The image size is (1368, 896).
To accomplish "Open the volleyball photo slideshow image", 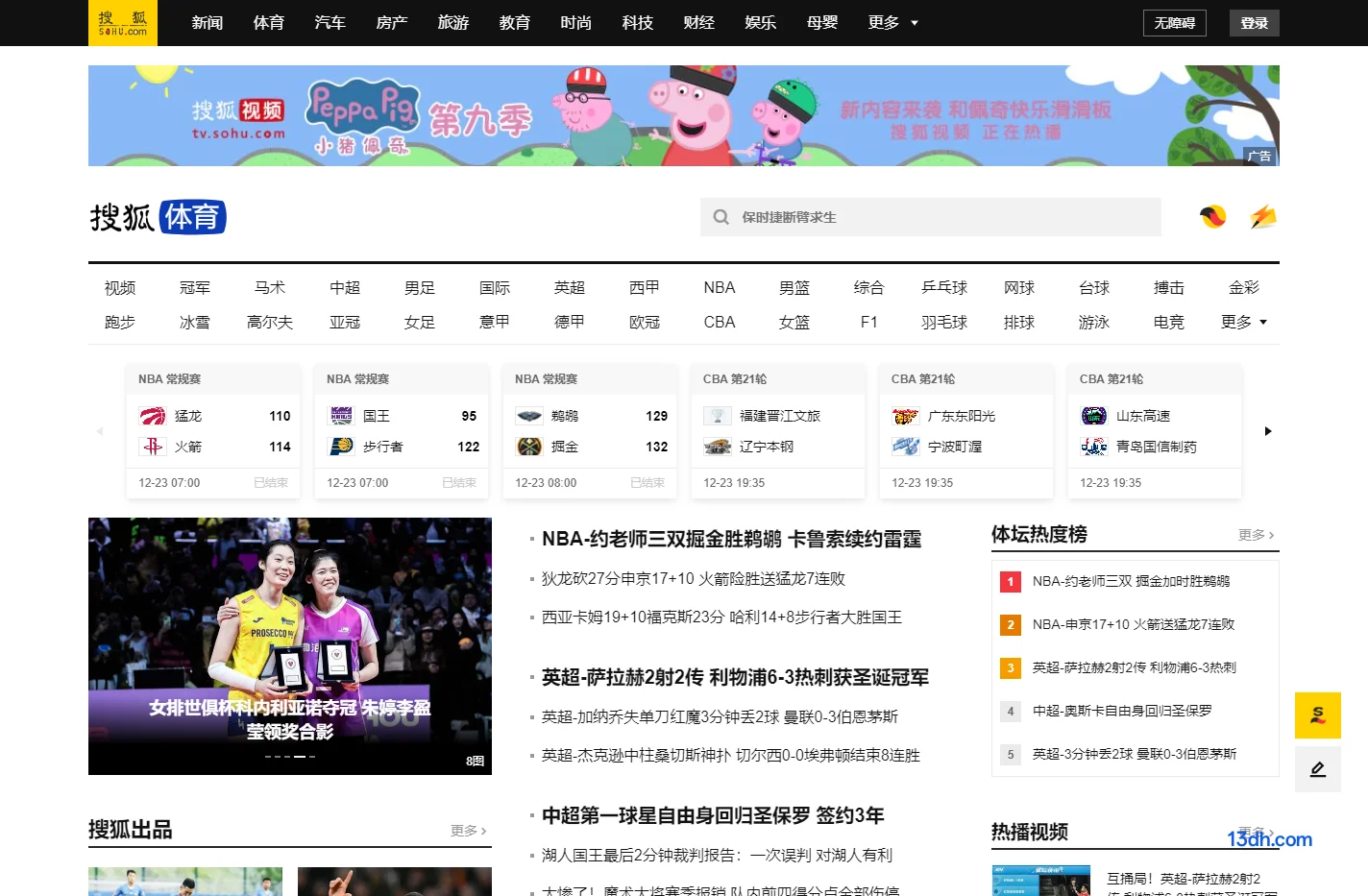I will (x=290, y=646).
